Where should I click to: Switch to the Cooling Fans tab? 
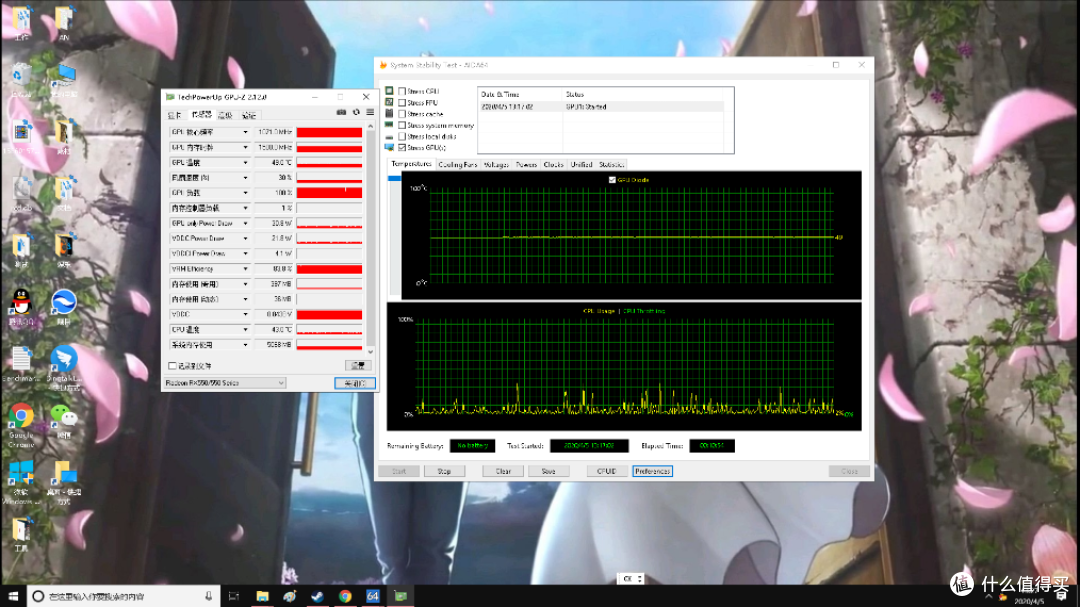tap(457, 165)
